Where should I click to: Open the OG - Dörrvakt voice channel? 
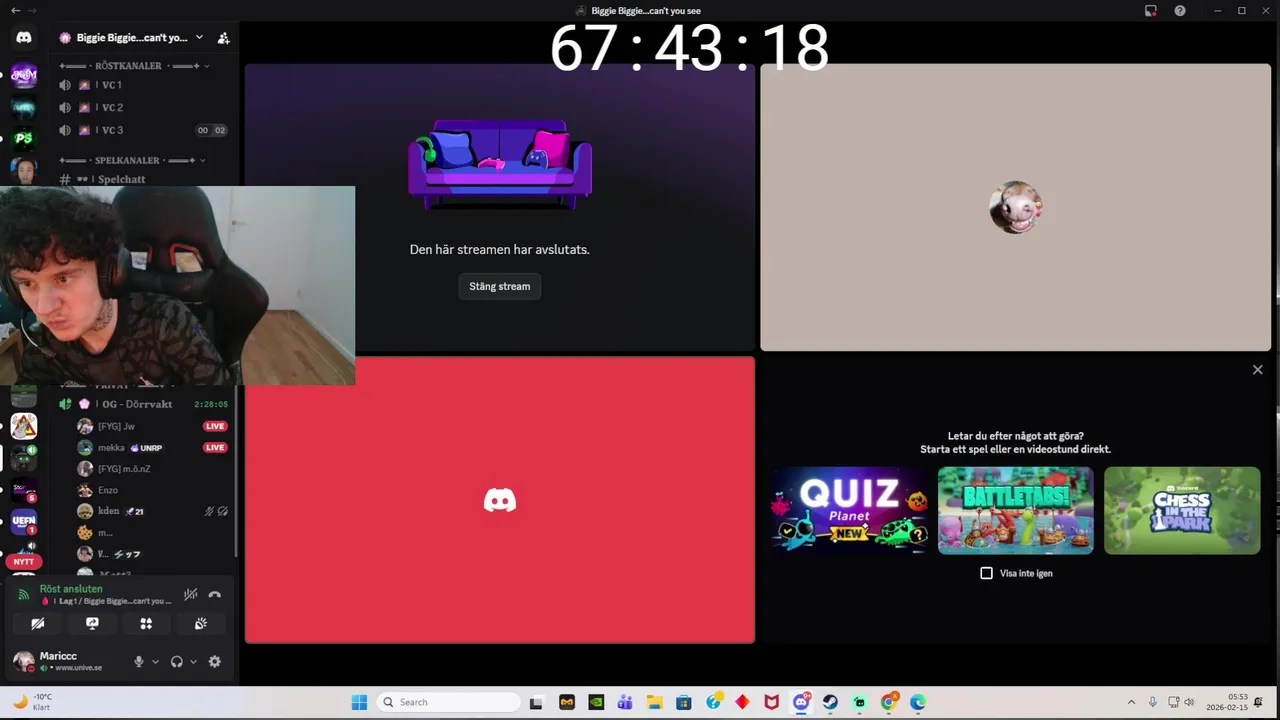(143, 404)
